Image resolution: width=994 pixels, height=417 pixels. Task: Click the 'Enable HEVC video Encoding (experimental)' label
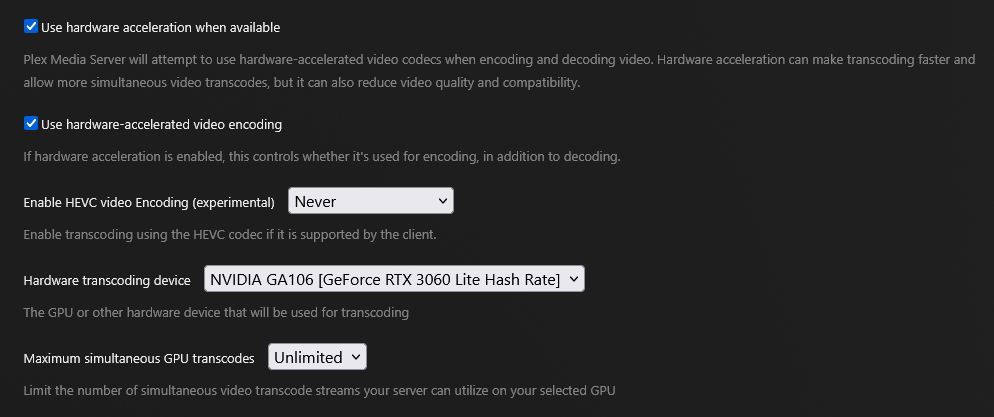[x=149, y=202]
